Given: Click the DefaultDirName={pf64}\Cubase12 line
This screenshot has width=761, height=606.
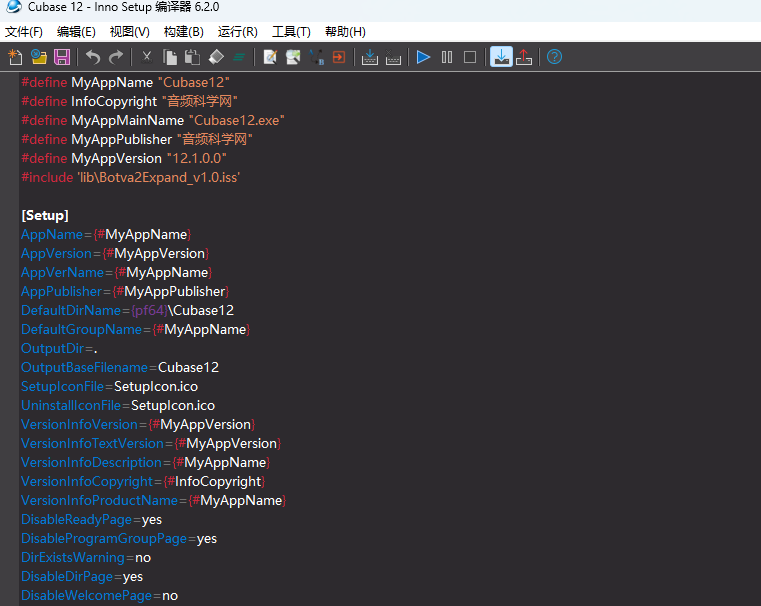Looking at the screenshot, I should click(x=128, y=311).
